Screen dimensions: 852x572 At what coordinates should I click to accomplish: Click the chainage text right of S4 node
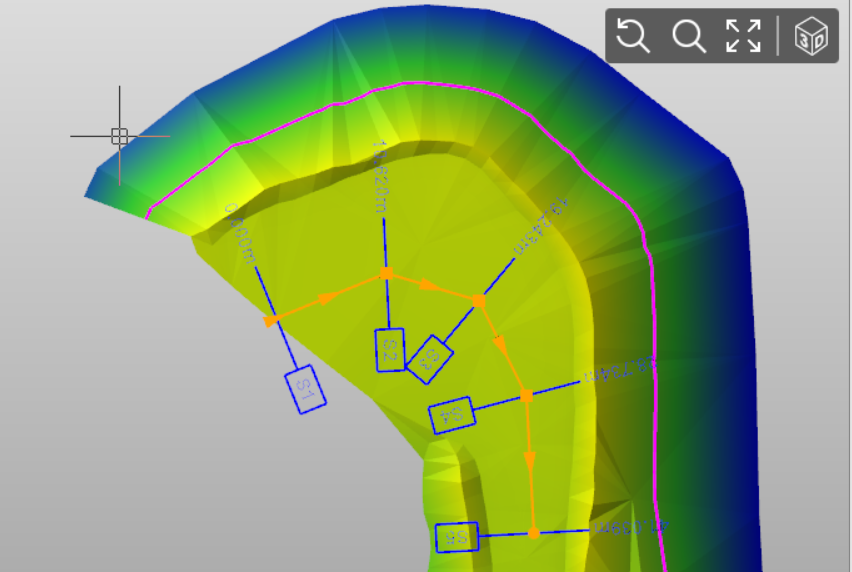click(620, 370)
